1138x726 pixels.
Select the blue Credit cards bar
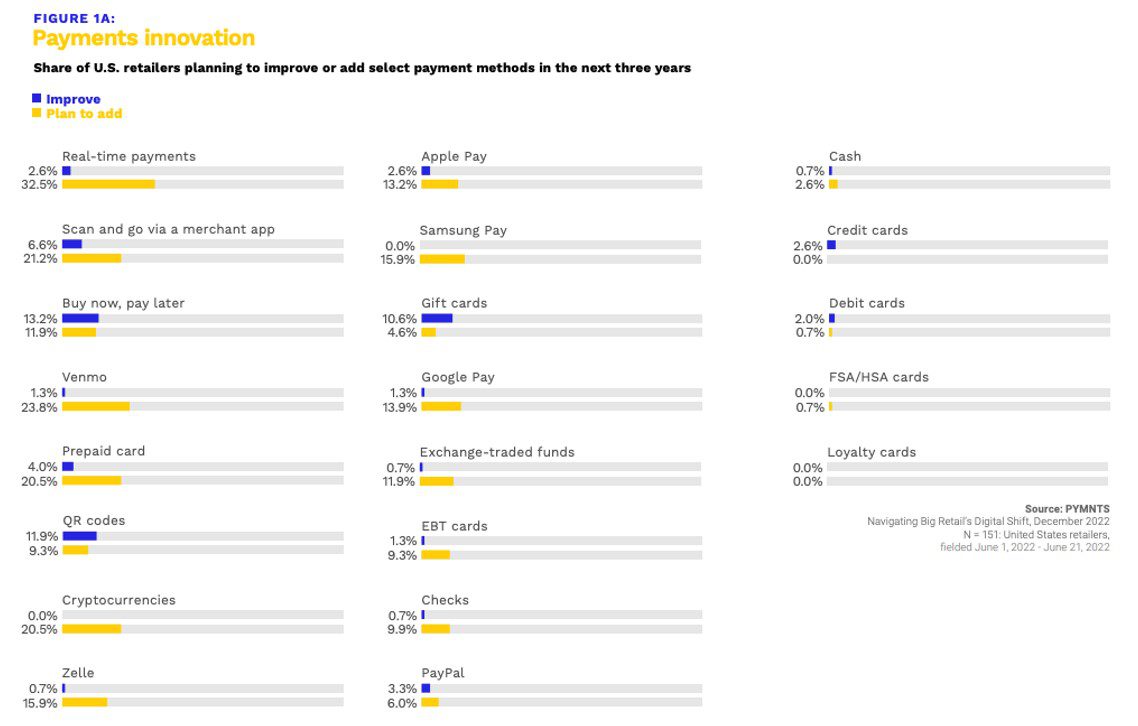coord(831,245)
